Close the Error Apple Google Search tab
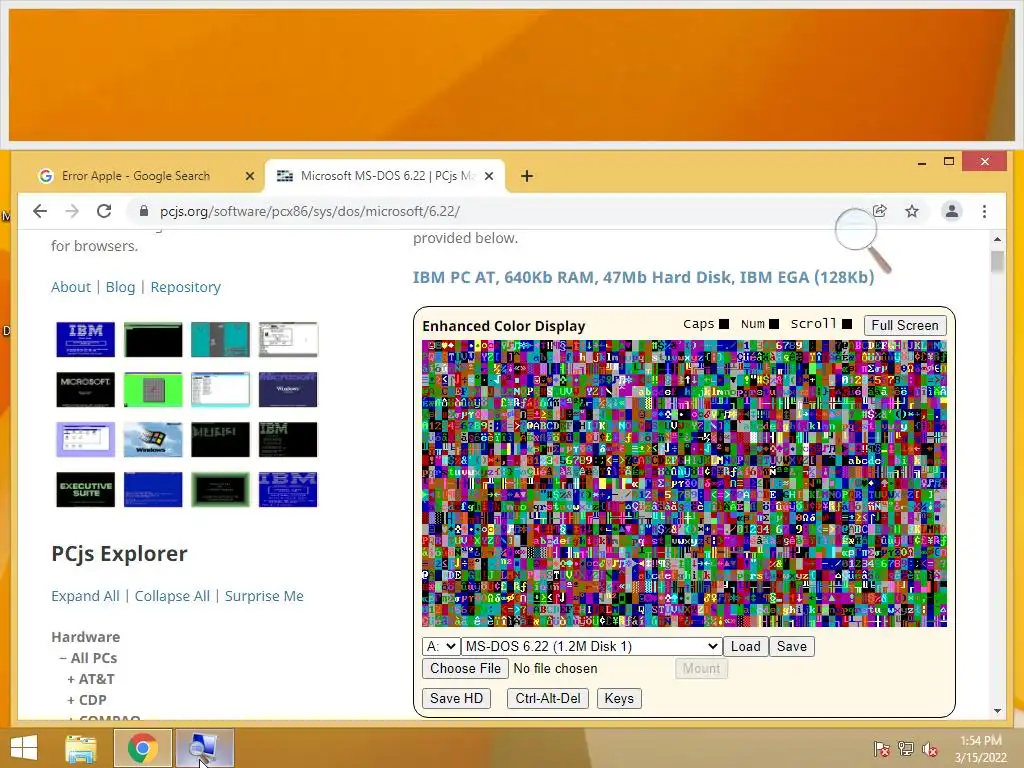This screenshot has height=768, width=1024. point(249,176)
